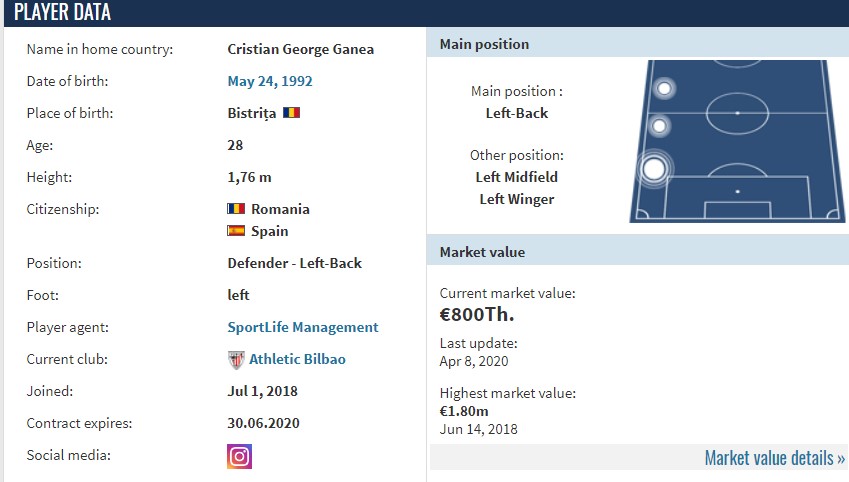Select the largest Left-Back position dot
849x482 pixels.
click(653, 169)
